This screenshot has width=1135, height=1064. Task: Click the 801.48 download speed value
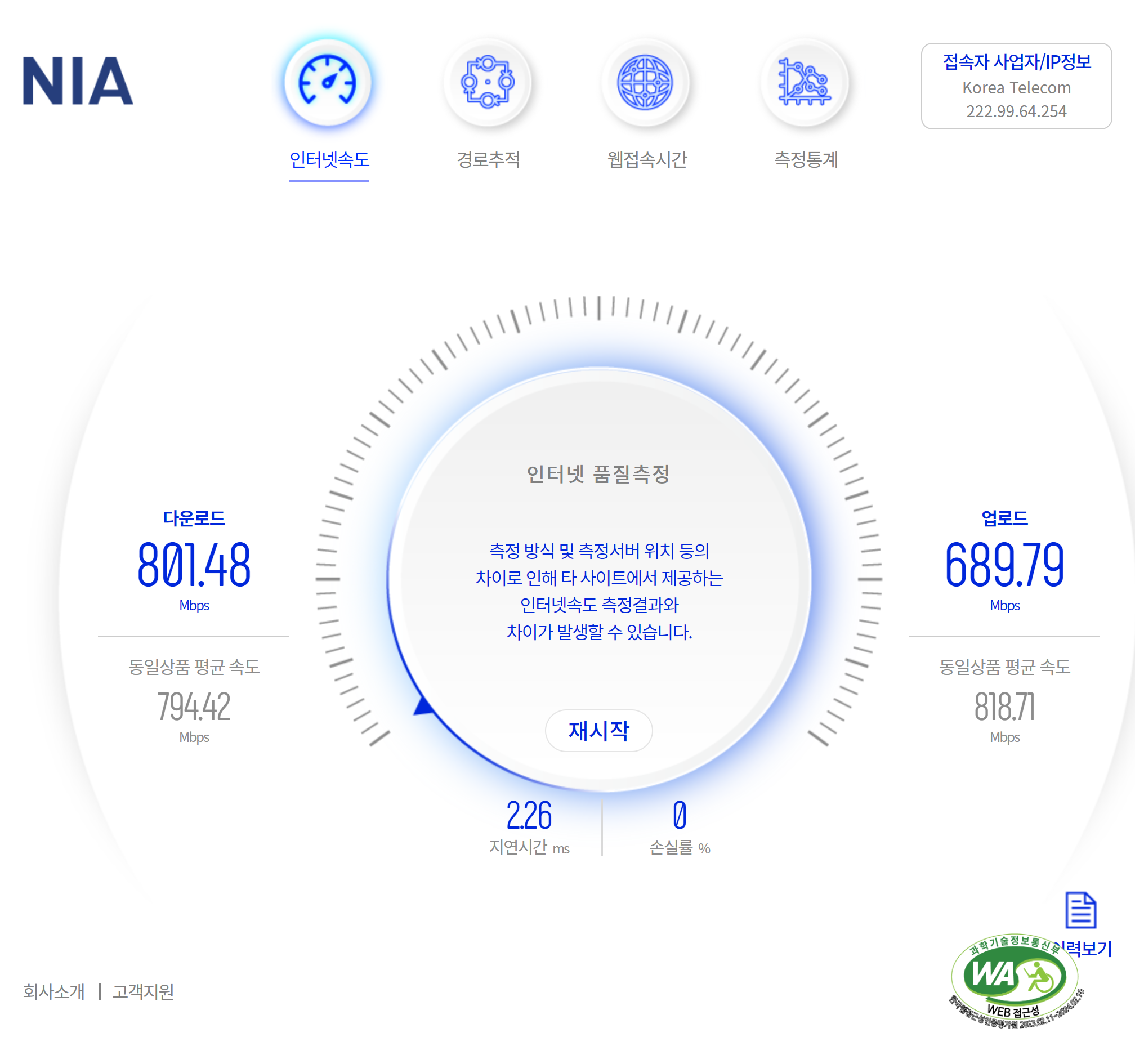coord(194,565)
